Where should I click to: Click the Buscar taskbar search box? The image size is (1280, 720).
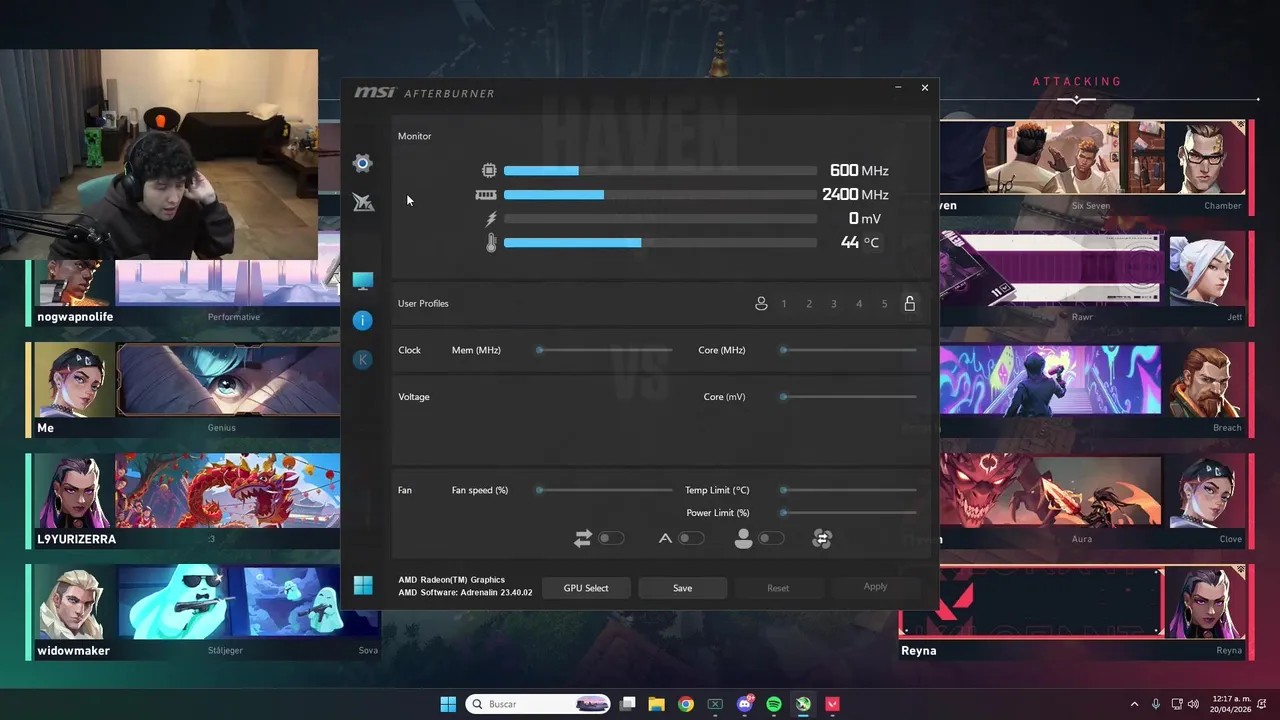pos(539,704)
